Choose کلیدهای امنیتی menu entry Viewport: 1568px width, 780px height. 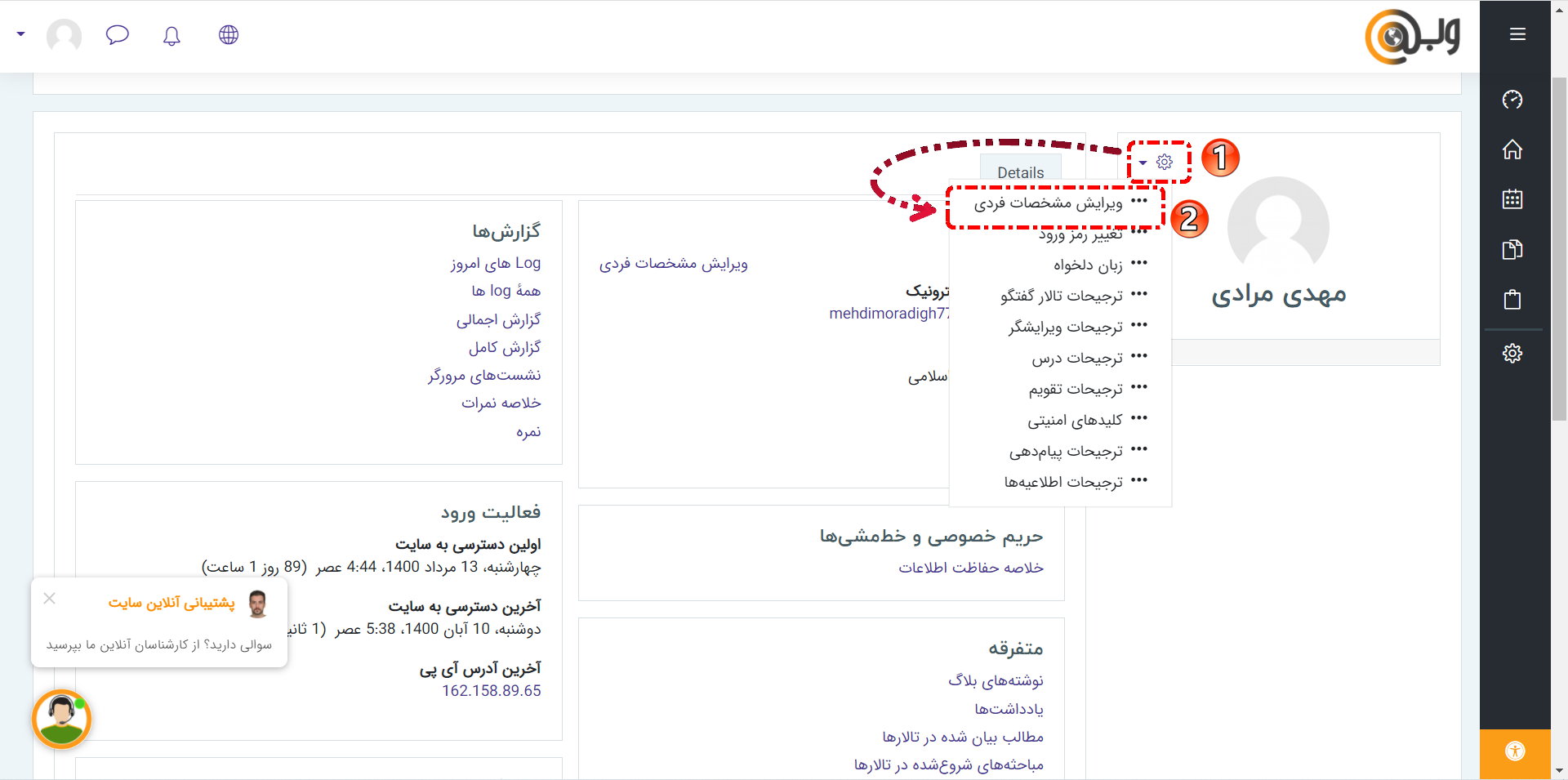[1074, 421]
